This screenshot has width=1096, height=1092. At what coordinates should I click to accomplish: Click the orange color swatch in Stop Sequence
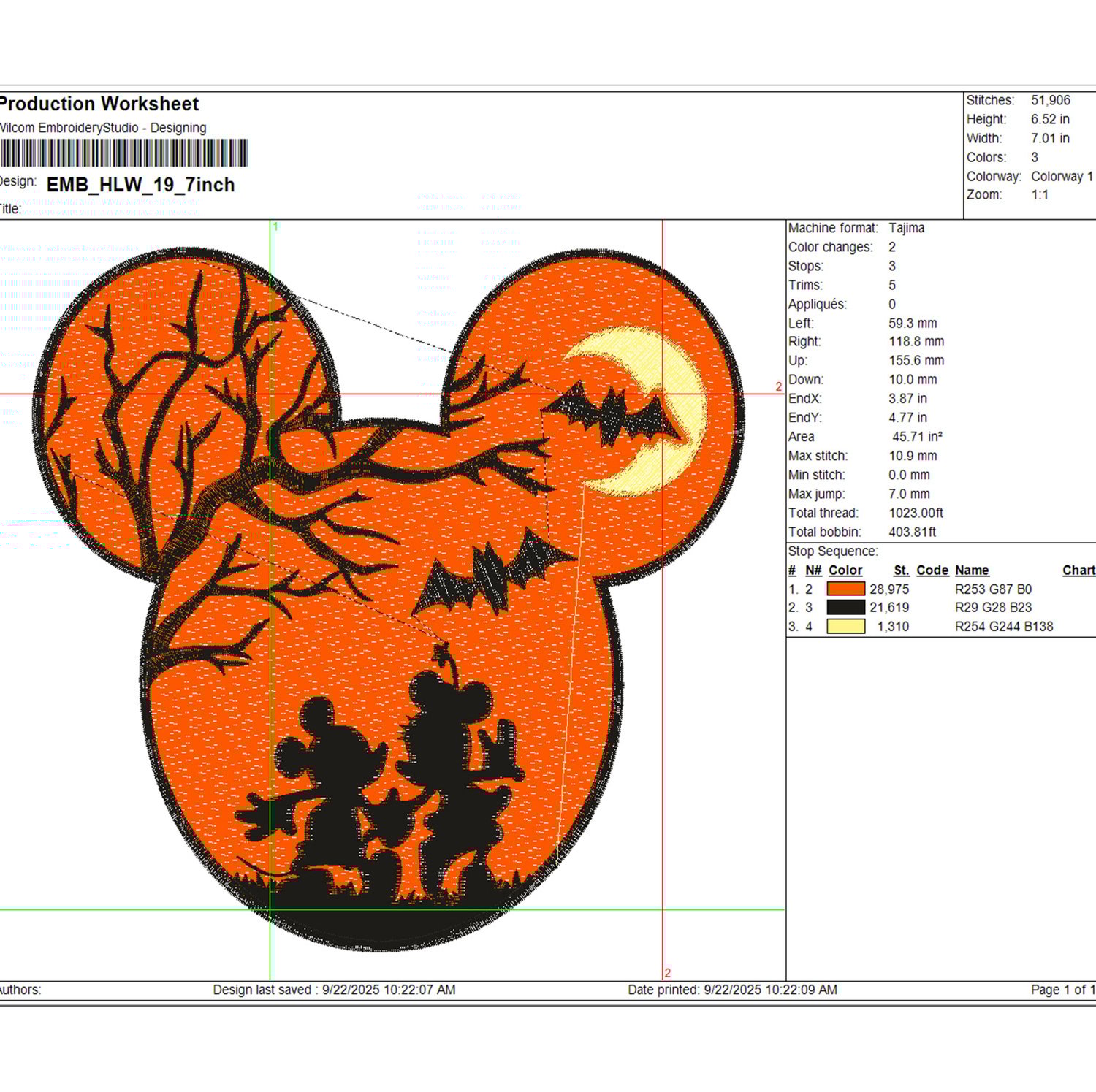click(x=845, y=589)
